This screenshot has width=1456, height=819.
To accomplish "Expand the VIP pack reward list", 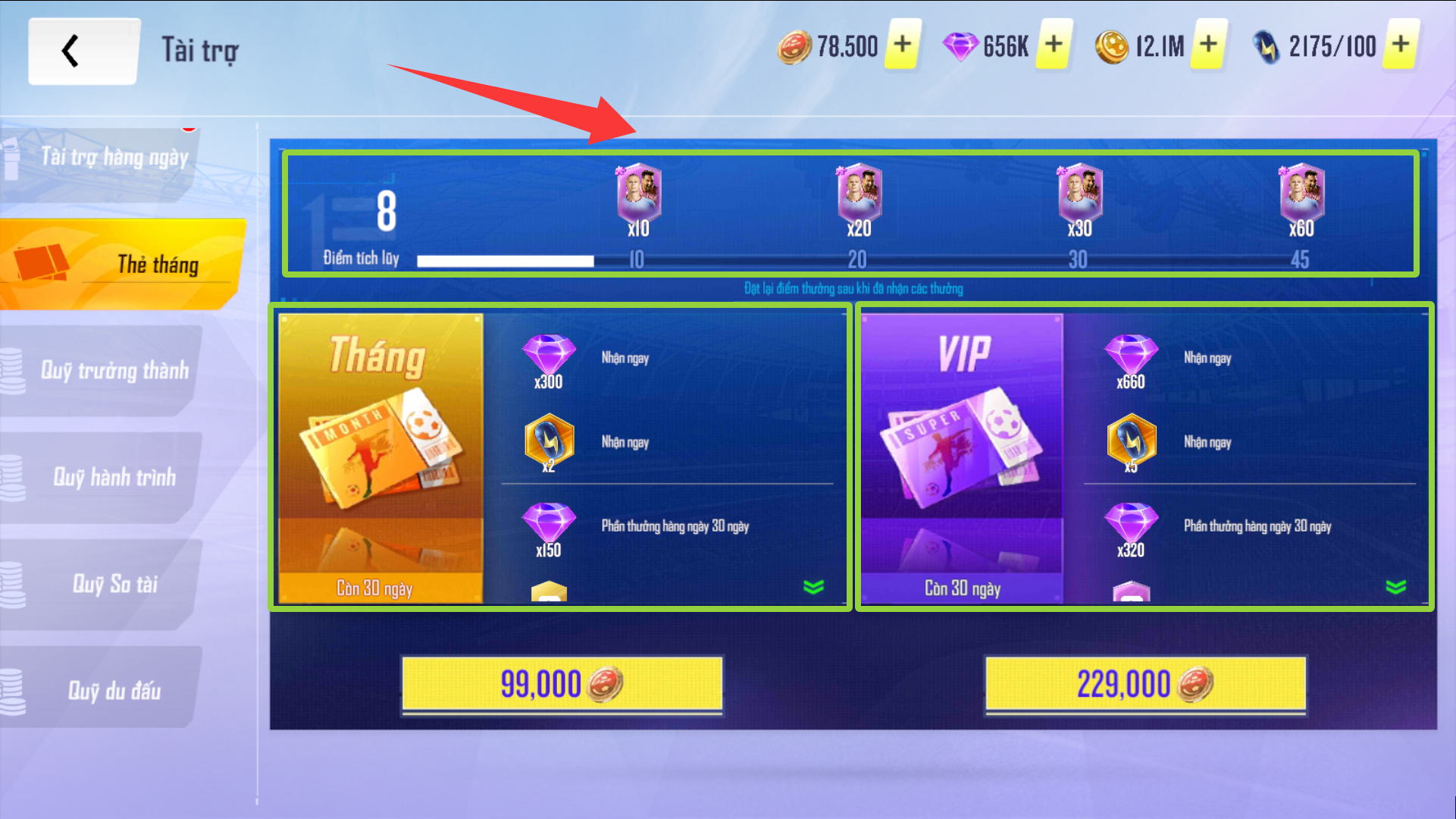I will [x=1395, y=587].
